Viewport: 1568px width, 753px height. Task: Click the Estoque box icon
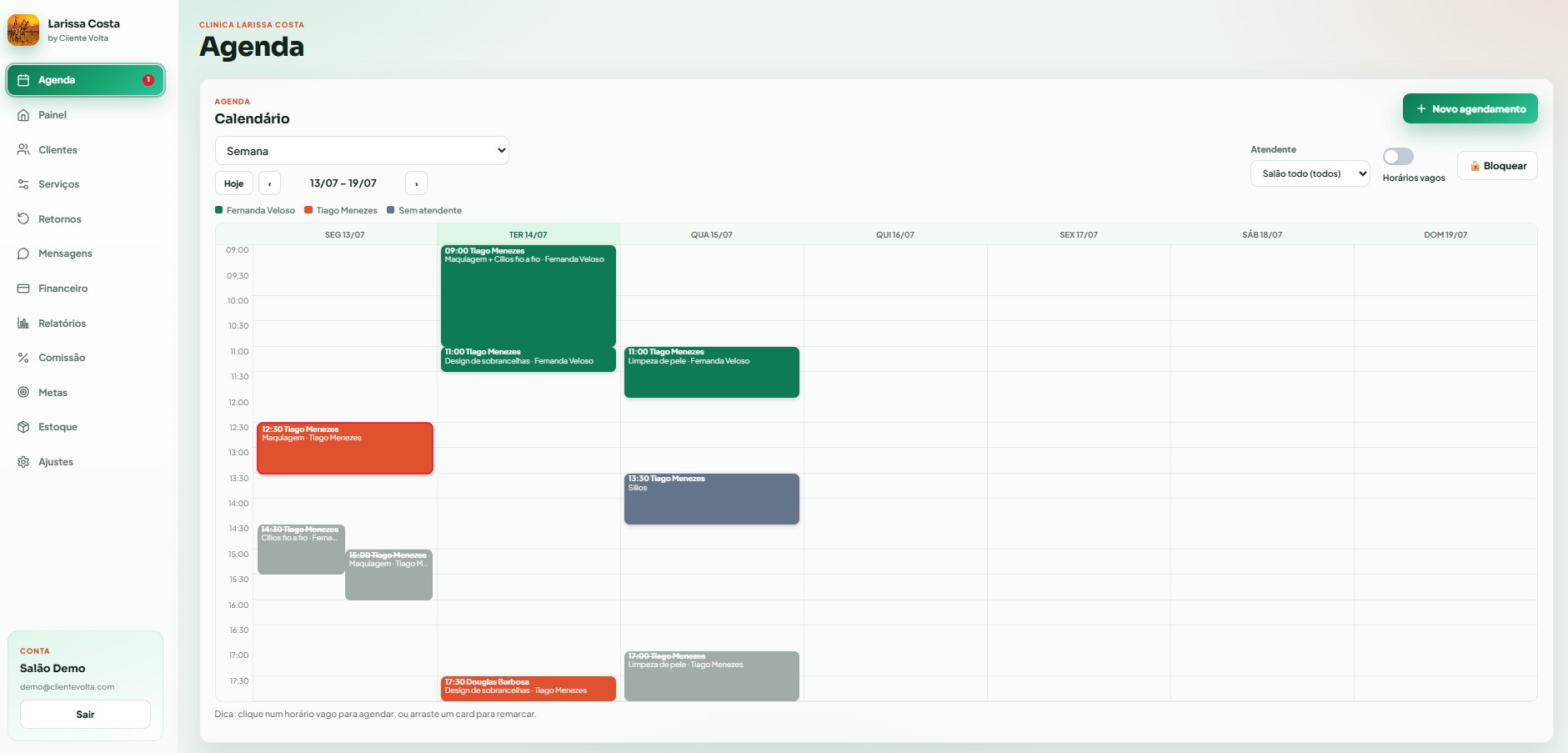click(x=23, y=427)
